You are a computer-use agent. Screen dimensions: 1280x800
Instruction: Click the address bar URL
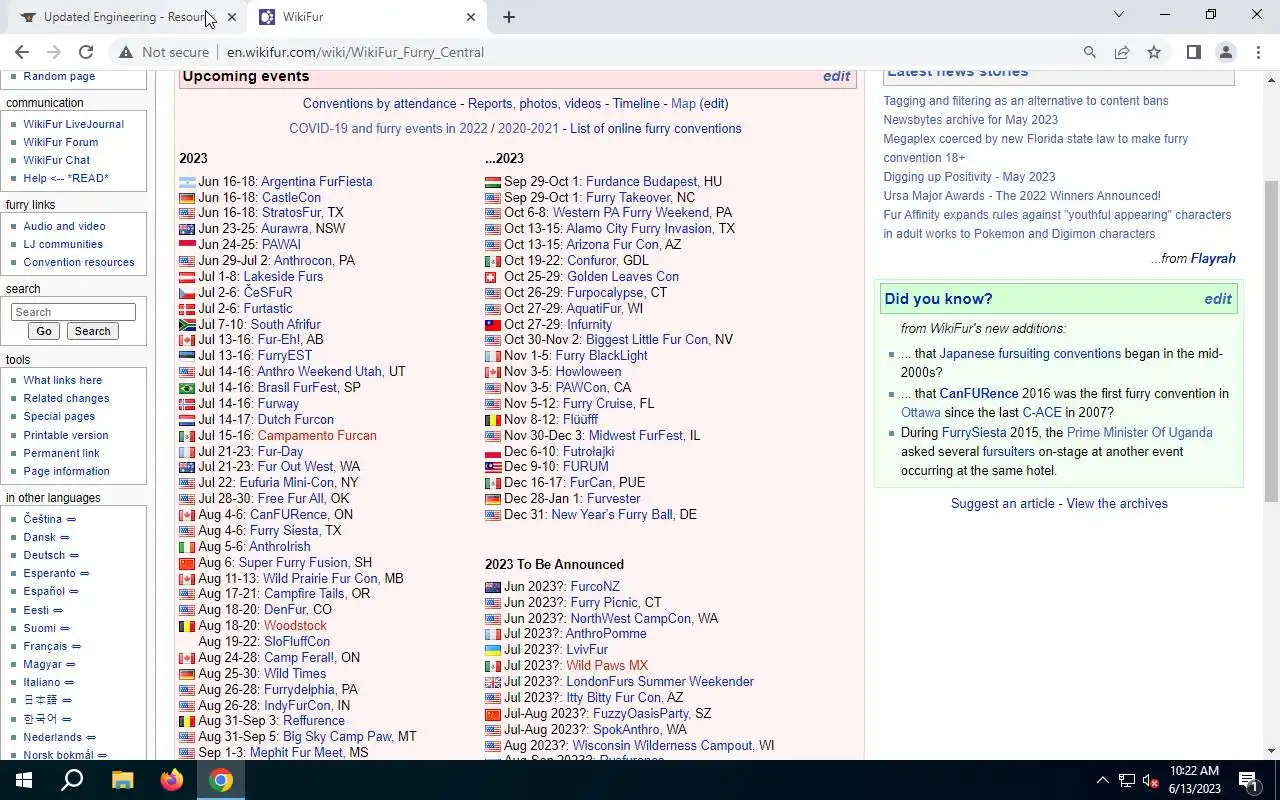355,52
